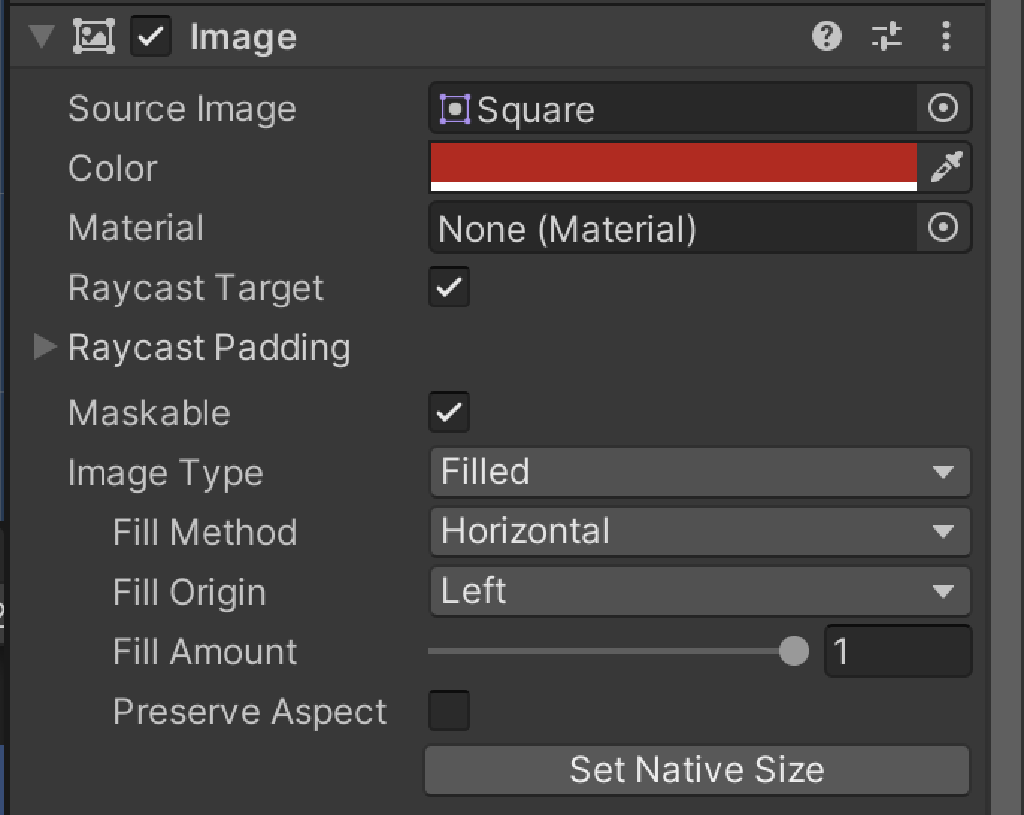This screenshot has width=1024, height=815.
Task: Click the Square sprite icon in Source Image
Action: coord(455,109)
